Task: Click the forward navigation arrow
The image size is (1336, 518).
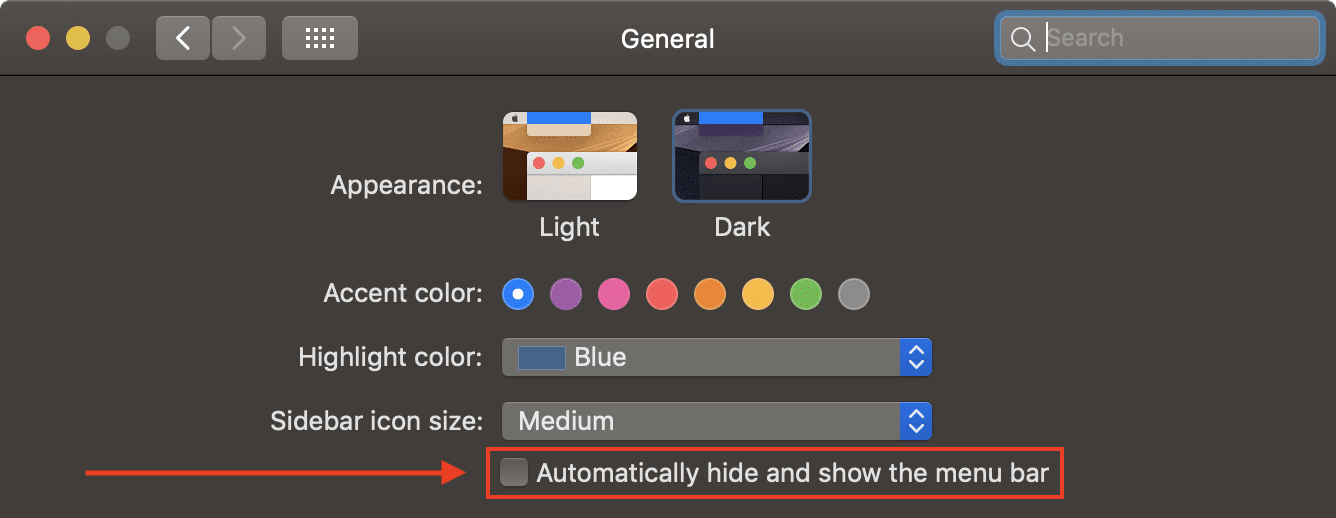Action: tap(238, 38)
